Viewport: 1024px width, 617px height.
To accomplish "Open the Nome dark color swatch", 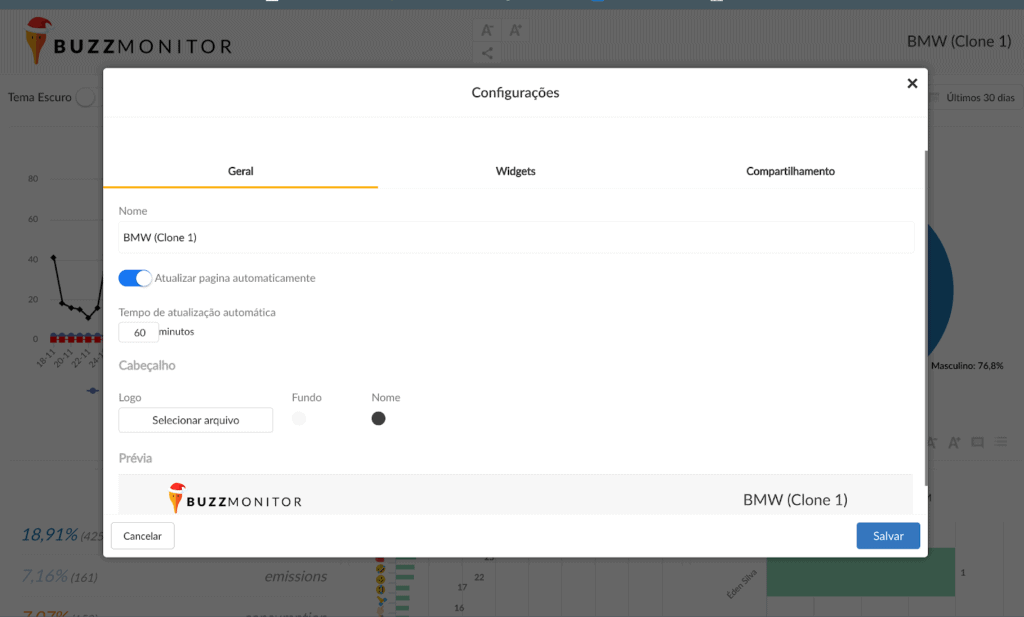I will click(x=378, y=419).
